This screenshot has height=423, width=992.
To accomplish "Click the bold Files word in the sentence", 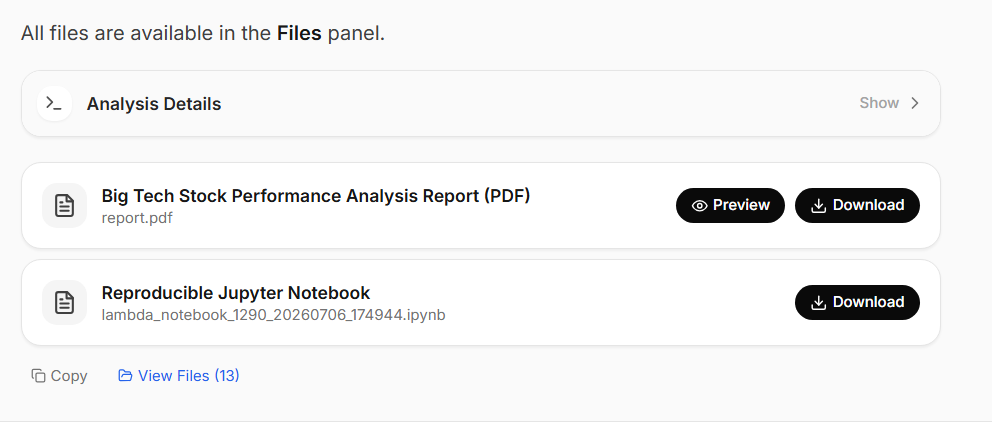I will 299,33.
